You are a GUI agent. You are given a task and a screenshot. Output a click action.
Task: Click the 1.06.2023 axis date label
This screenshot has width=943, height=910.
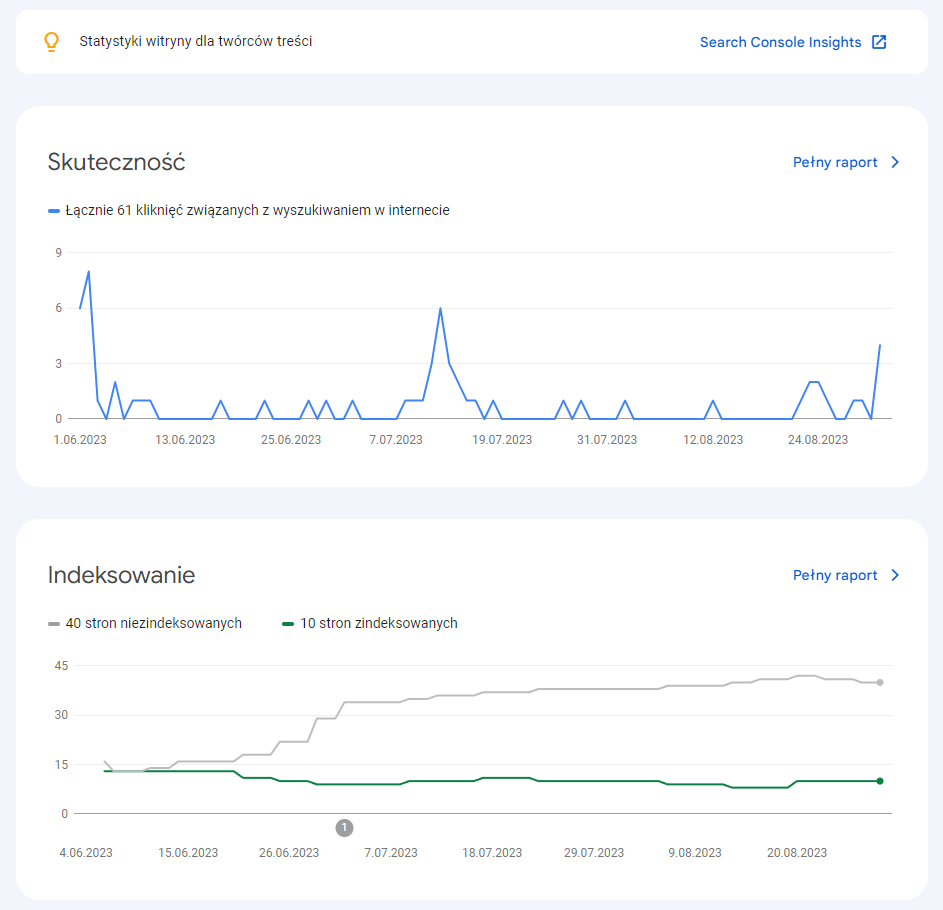(x=80, y=440)
